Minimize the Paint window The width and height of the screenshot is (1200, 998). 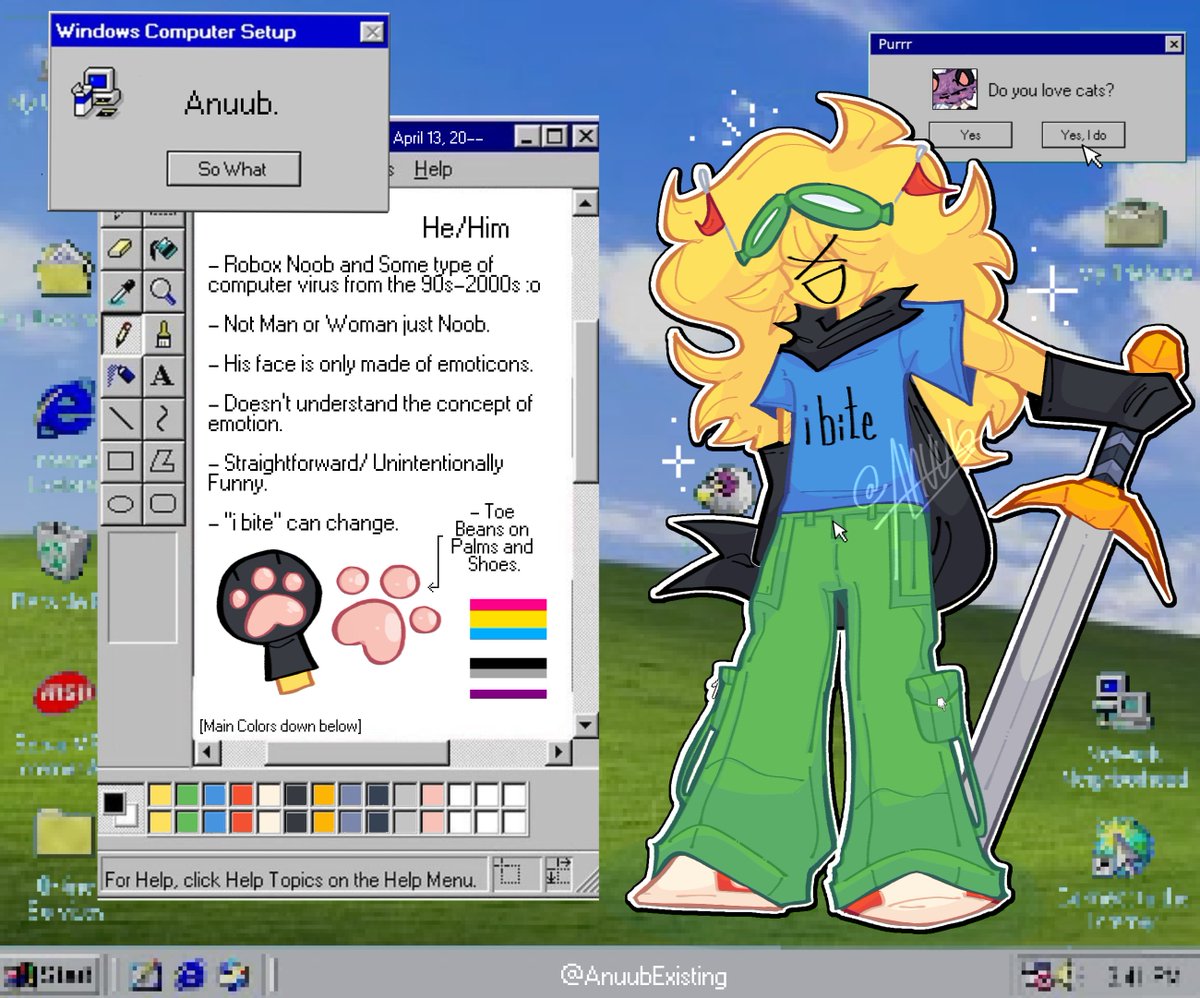pos(529,136)
